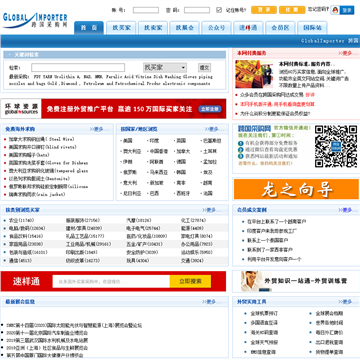Browse the 玩具 buyer category
This screenshot has height=360, width=360.
click(138, 261)
